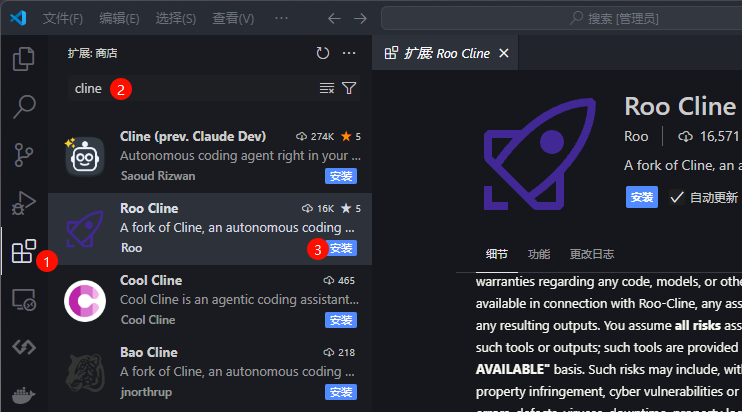Screen dimensions: 742x412
Task: Click the 扩展: 商店 panel title
Action: tap(92, 53)
